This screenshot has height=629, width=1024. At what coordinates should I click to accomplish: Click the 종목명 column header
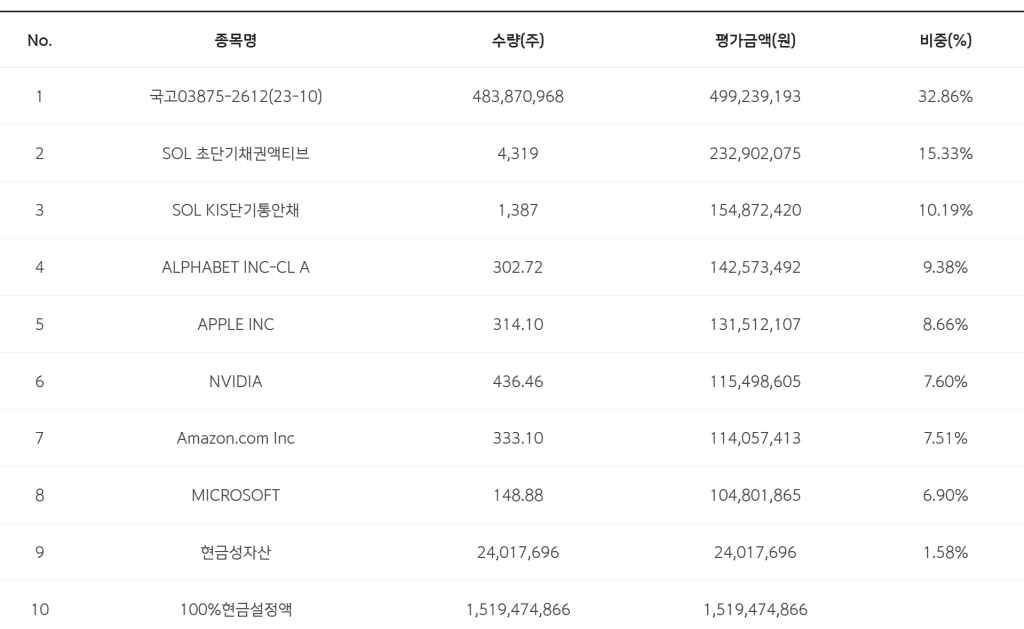point(235,40)
